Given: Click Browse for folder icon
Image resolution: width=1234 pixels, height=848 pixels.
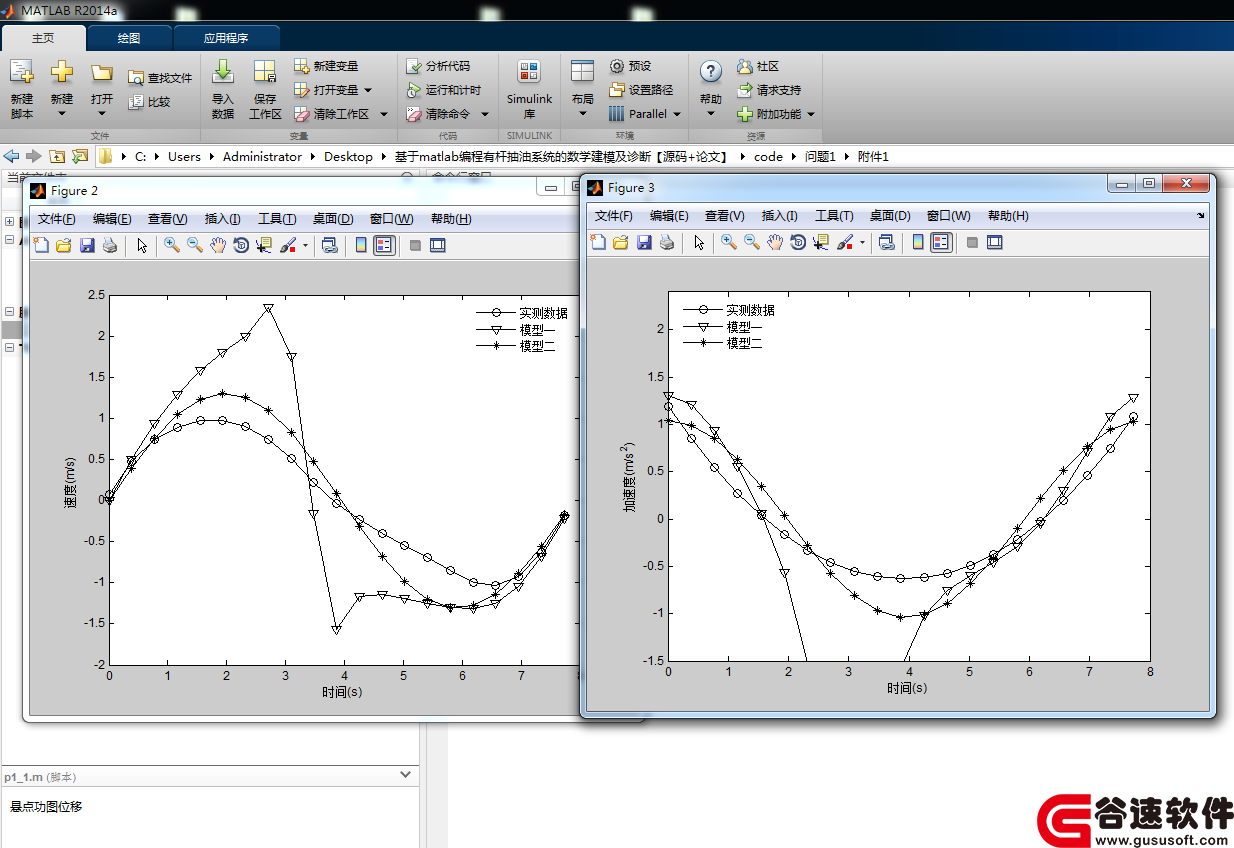Looking at the screenshot, I should [80, 156].
